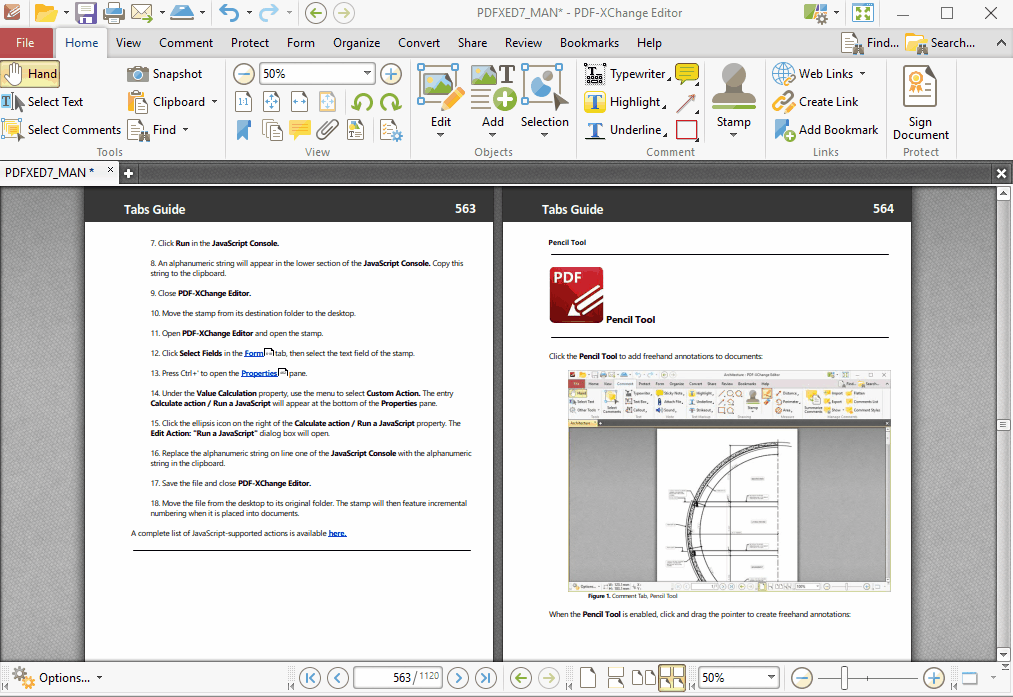Click the Search... button at top right
The image size is (1013, 697).
pos(940,43)
